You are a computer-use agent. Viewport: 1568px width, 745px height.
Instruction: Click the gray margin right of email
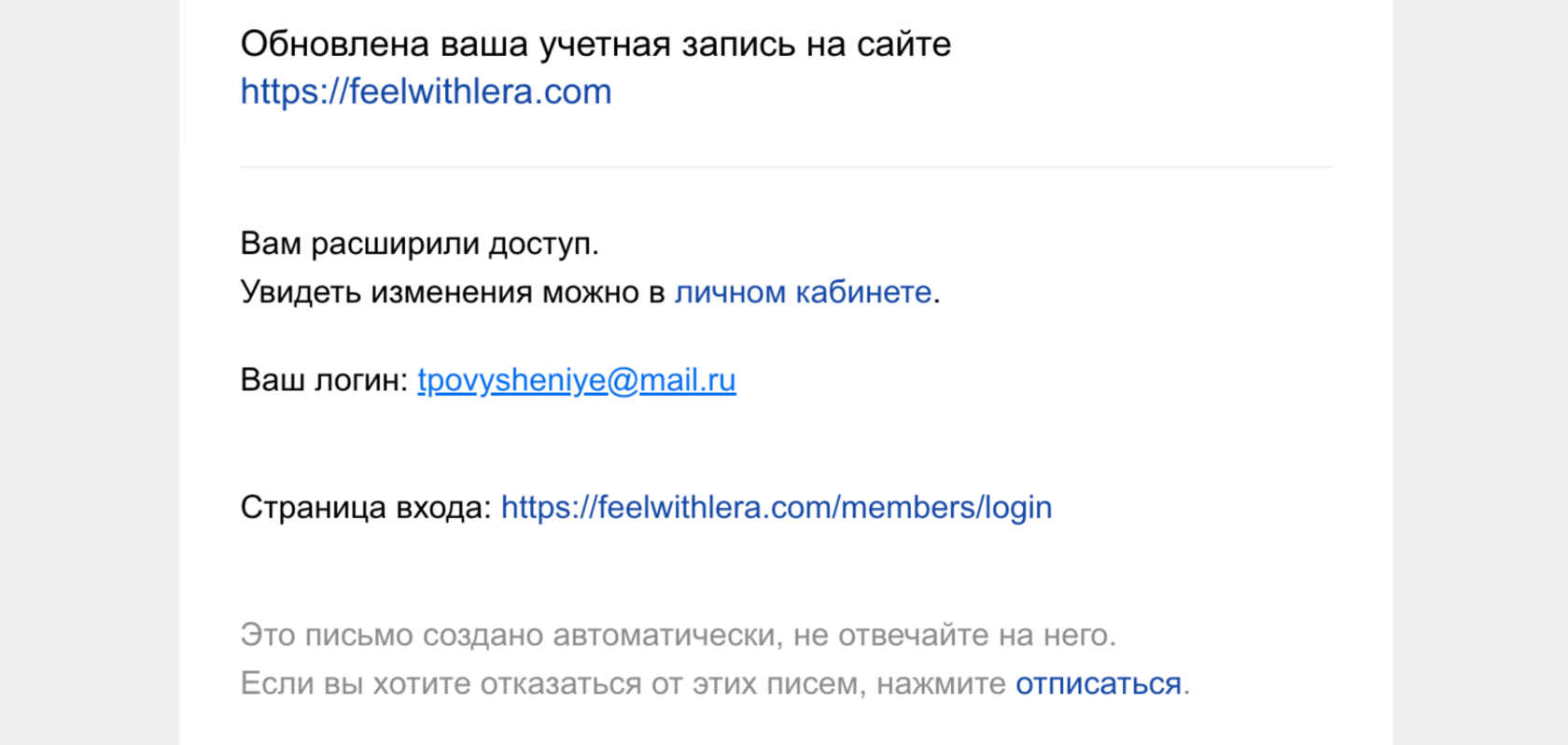click(1480, 372)
